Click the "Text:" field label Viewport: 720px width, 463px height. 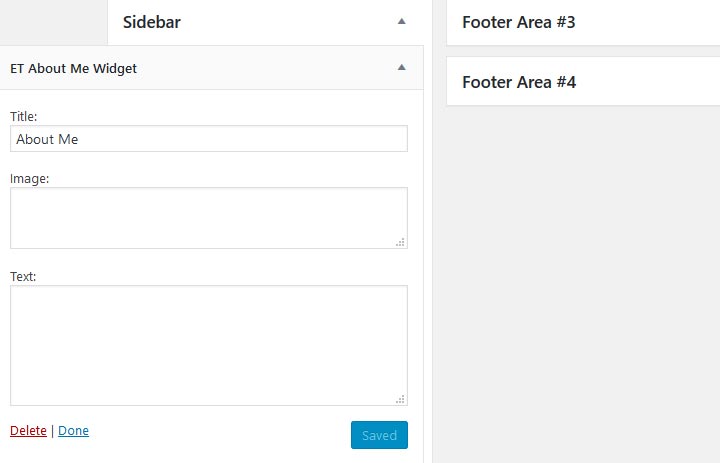(x=23, y=276)
